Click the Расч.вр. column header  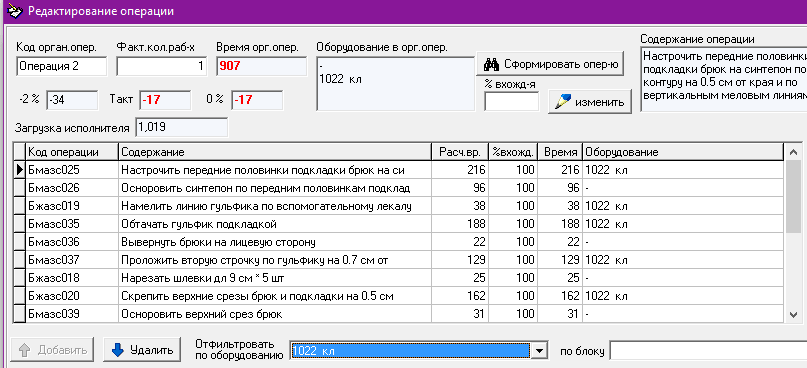(460, 152)
